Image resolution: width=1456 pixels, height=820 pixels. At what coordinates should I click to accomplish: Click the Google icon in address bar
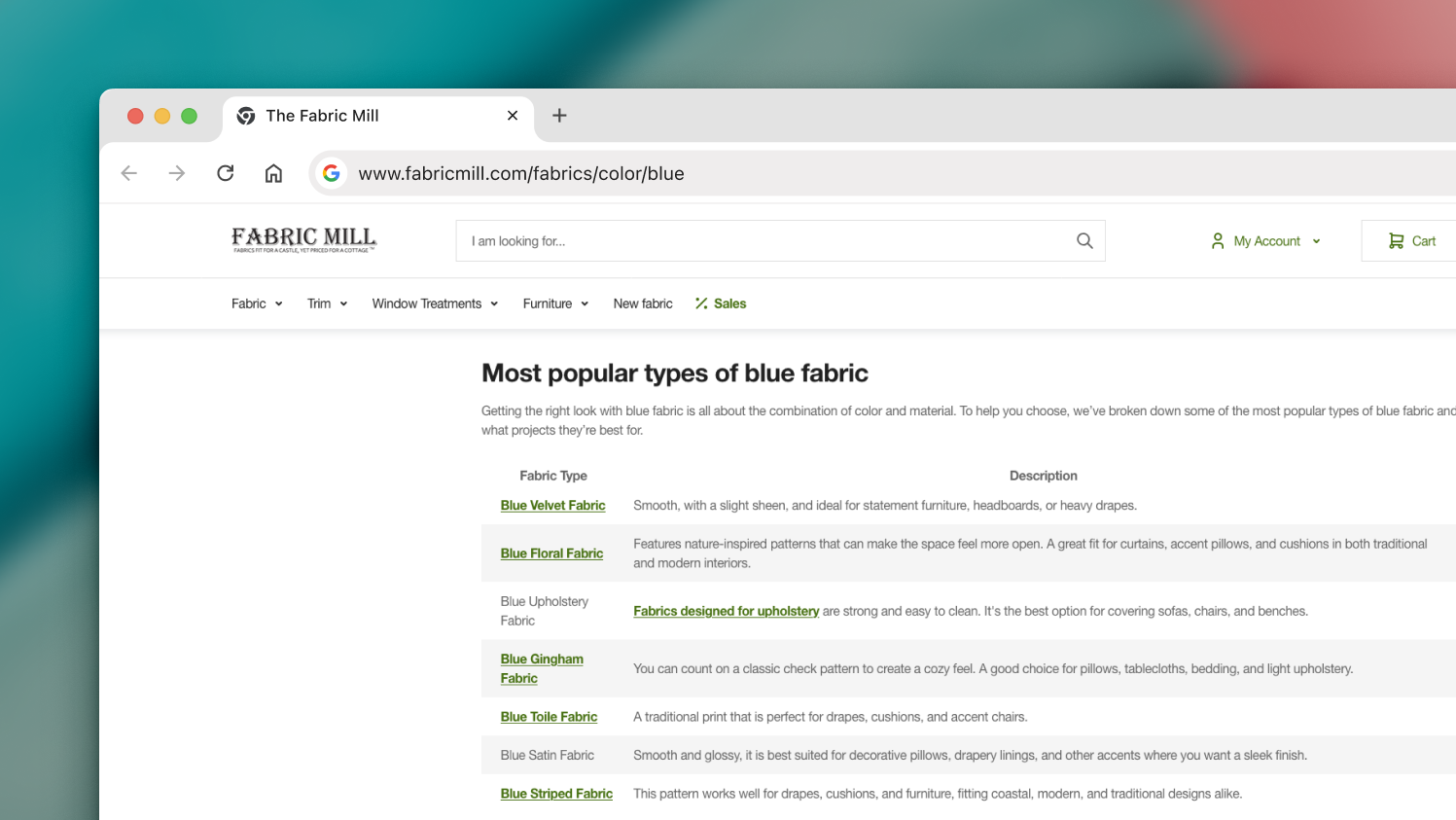[332, 173]
